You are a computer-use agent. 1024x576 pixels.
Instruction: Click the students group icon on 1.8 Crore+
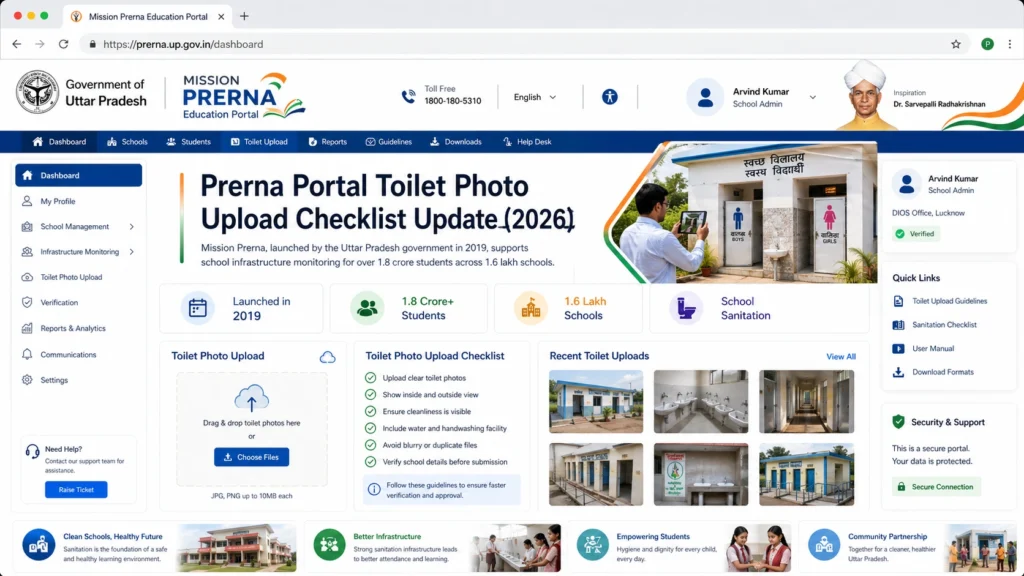[367, 308]
